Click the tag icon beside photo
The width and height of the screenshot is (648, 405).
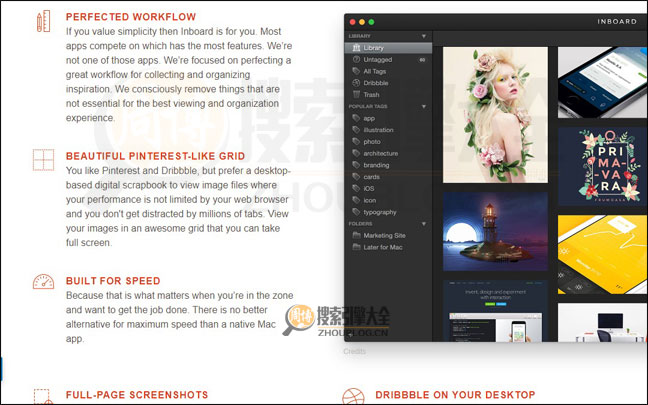[x=356, y=141]
